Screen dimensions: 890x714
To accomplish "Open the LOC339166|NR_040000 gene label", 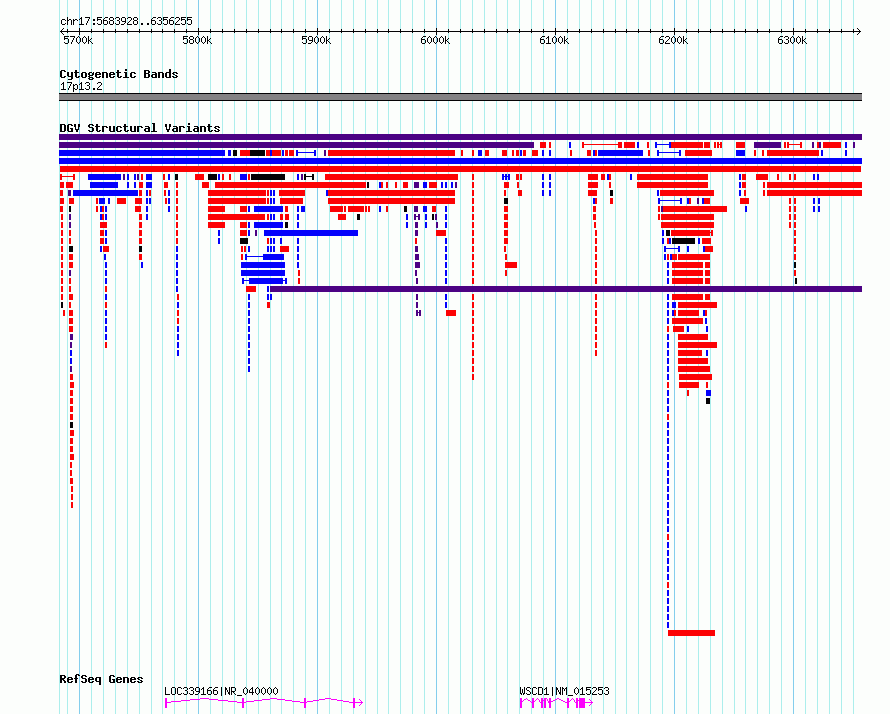I will click(221, 691).
